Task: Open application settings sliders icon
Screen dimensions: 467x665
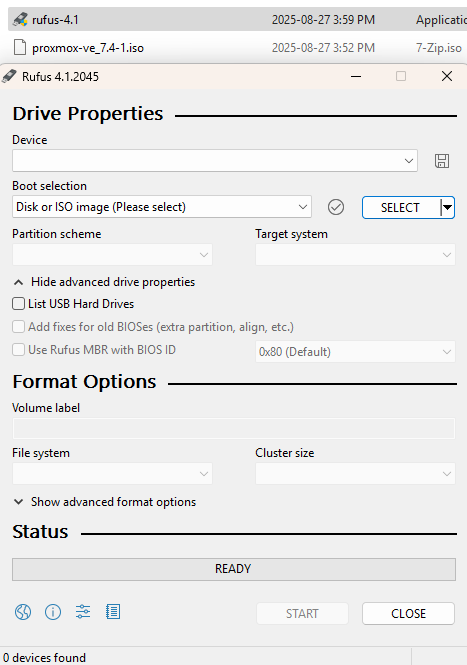Action: (x=83, y=612)
